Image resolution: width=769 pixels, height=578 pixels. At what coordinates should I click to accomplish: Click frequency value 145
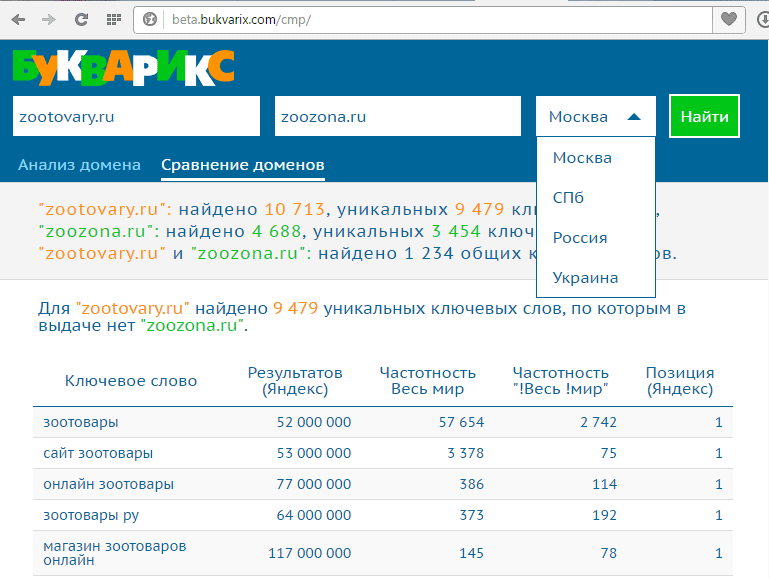472,553
